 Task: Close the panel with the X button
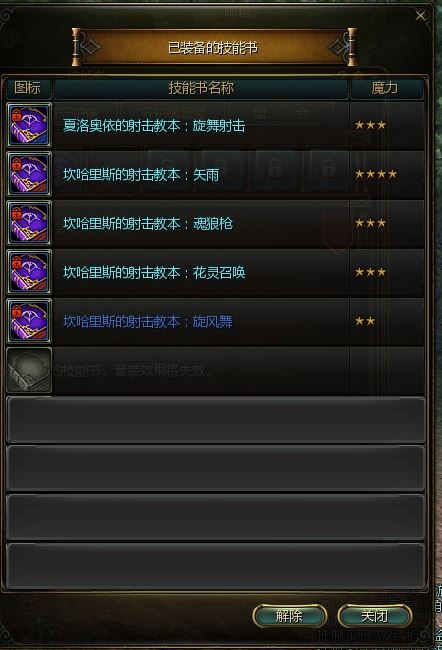pos(420,16)
